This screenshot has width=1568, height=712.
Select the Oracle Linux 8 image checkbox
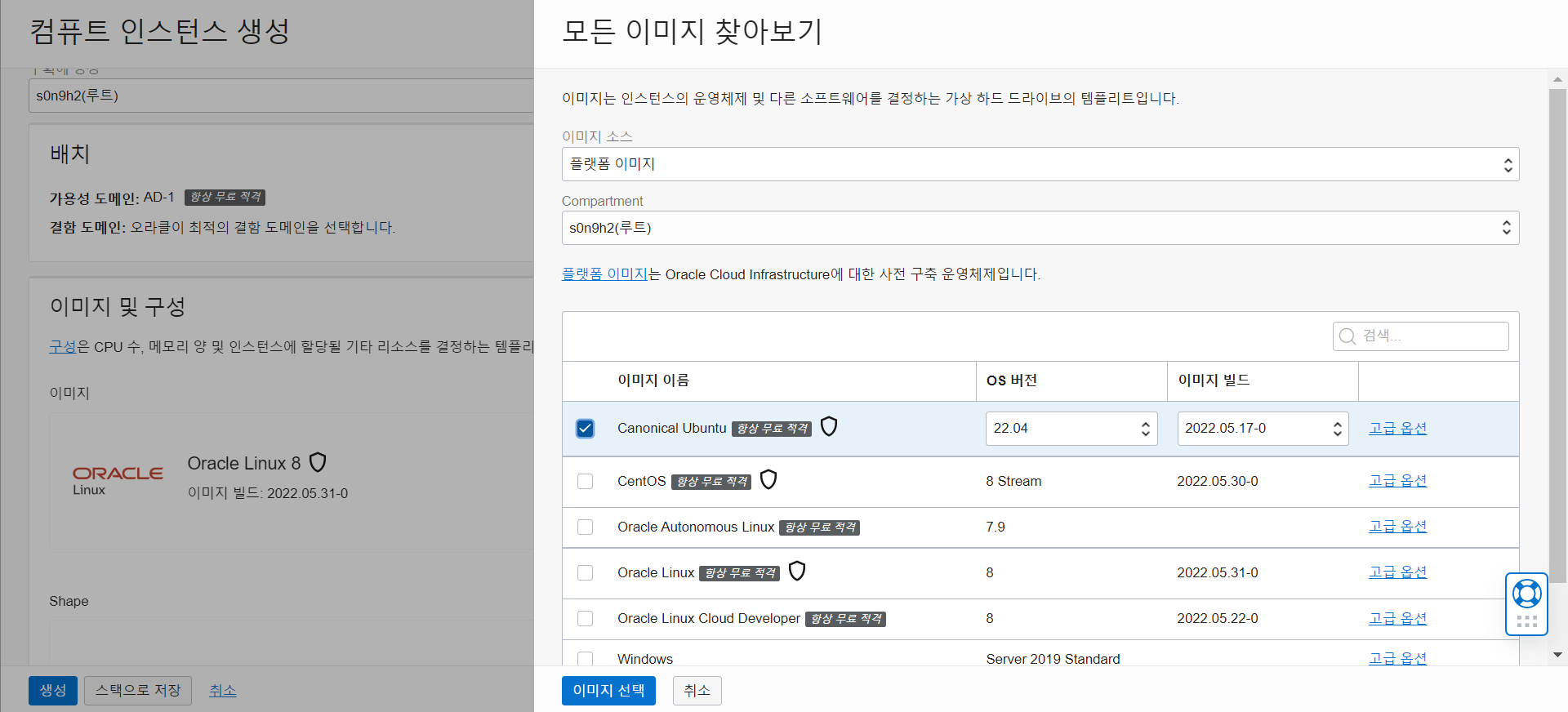coord(585,573)
